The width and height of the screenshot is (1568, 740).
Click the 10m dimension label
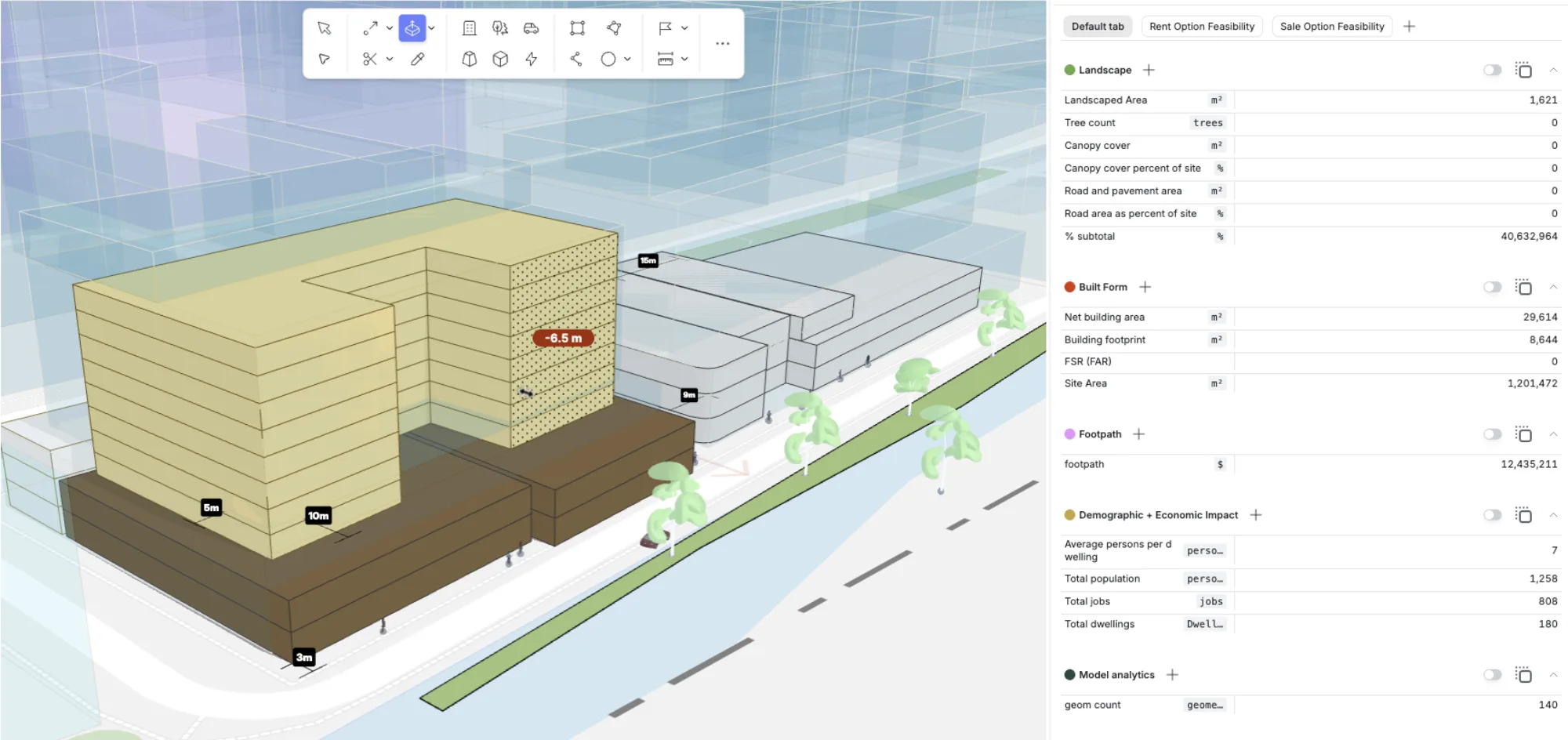point(318,515)
